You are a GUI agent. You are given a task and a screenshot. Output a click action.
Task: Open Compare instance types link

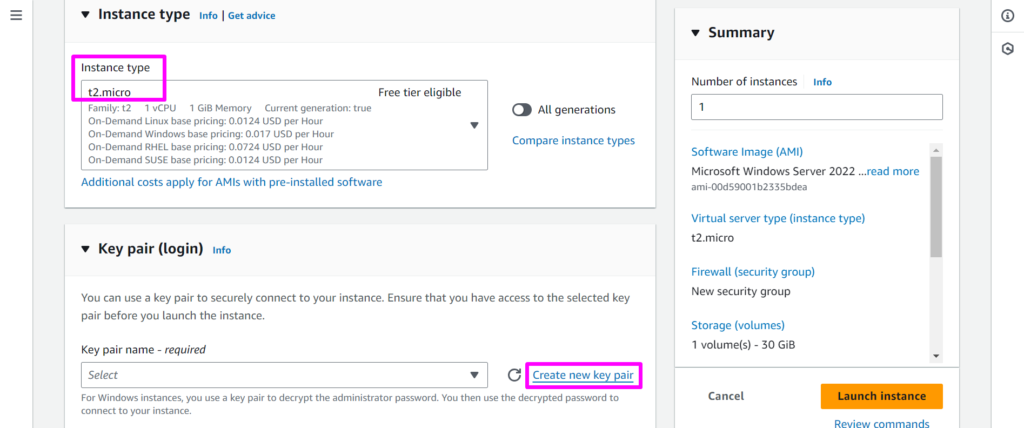pos(573,141)
